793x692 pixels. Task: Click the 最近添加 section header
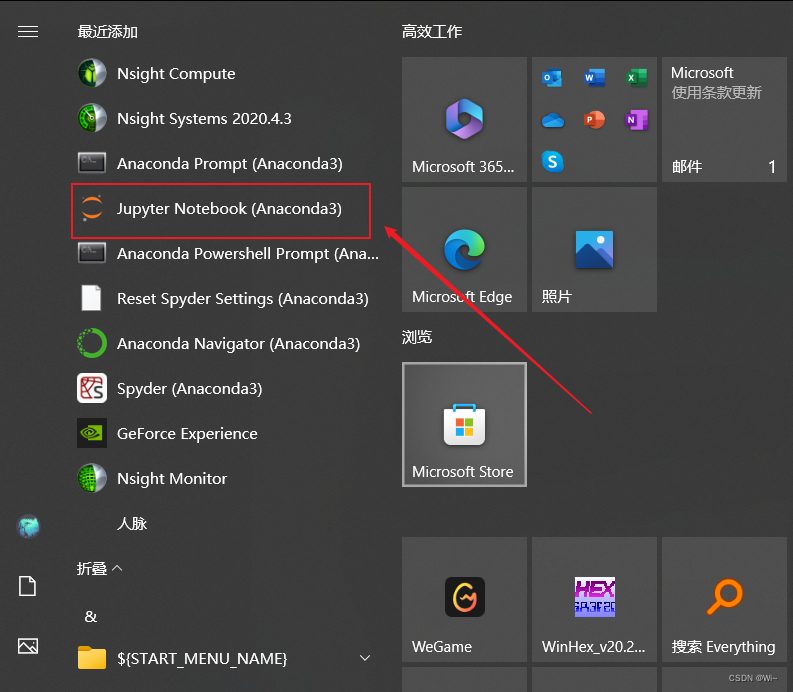point(108,32)
